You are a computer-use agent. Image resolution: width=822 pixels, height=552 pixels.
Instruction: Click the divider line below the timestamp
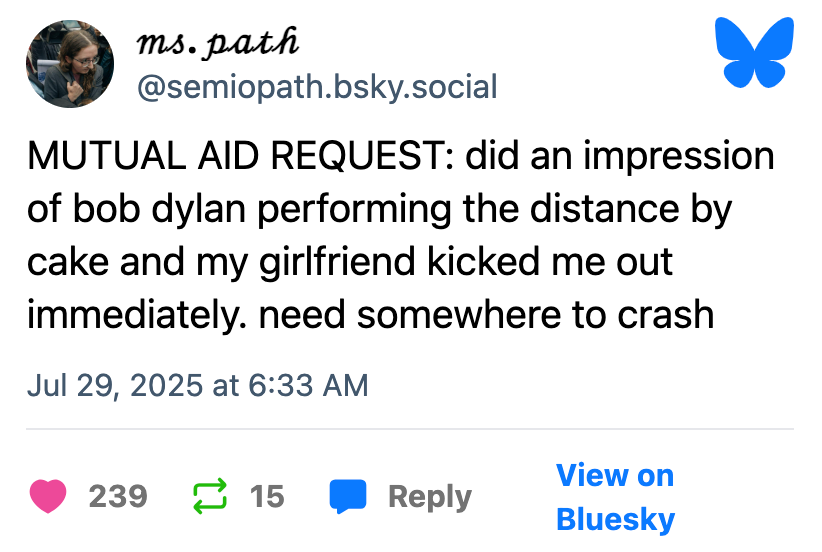click(410, 429)
